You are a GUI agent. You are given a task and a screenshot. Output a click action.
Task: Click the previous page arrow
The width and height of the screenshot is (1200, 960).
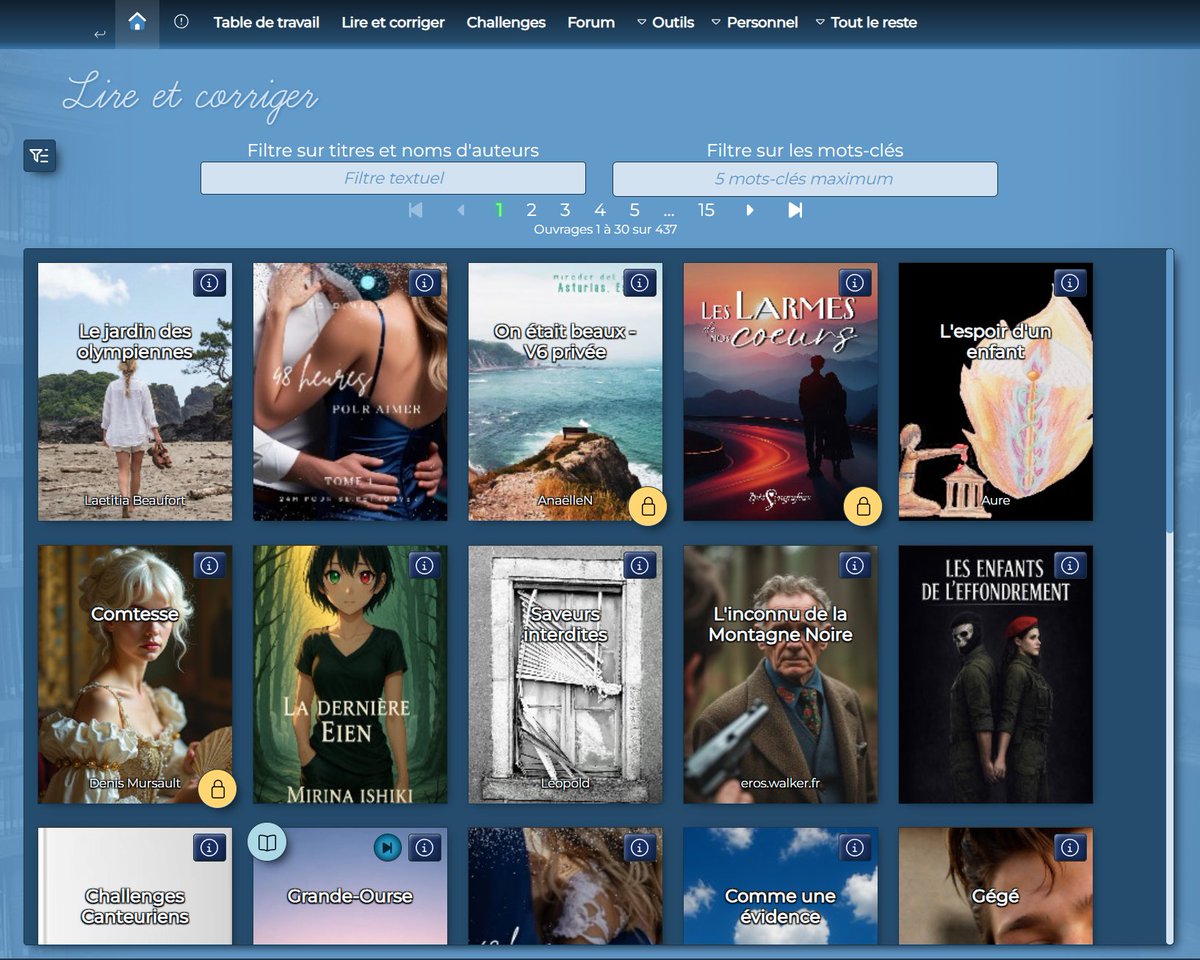[x=461, y=210]
